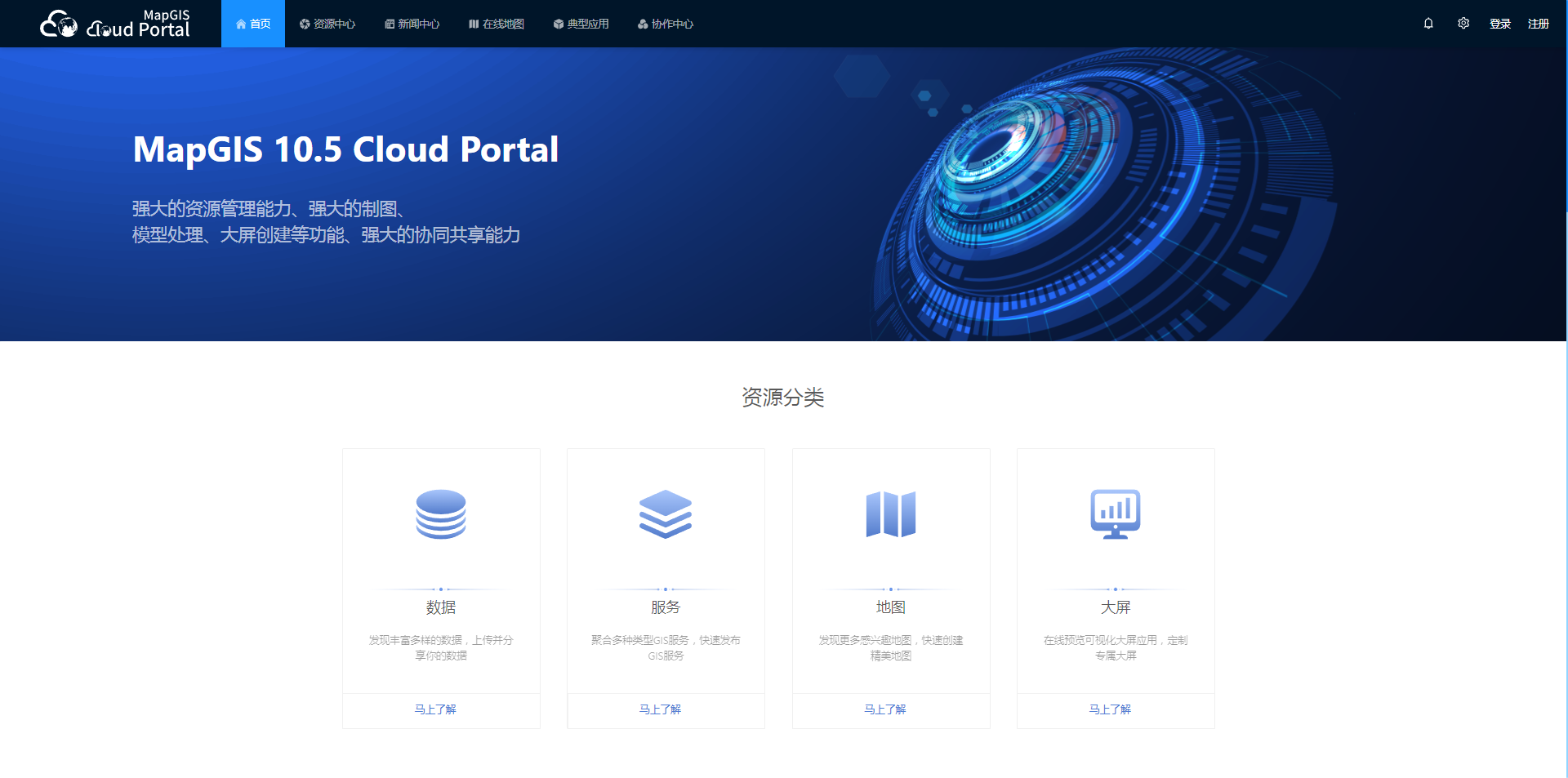
Task: Click the monitor chart icon on 大屏 card
Action: coord(1116,514)
